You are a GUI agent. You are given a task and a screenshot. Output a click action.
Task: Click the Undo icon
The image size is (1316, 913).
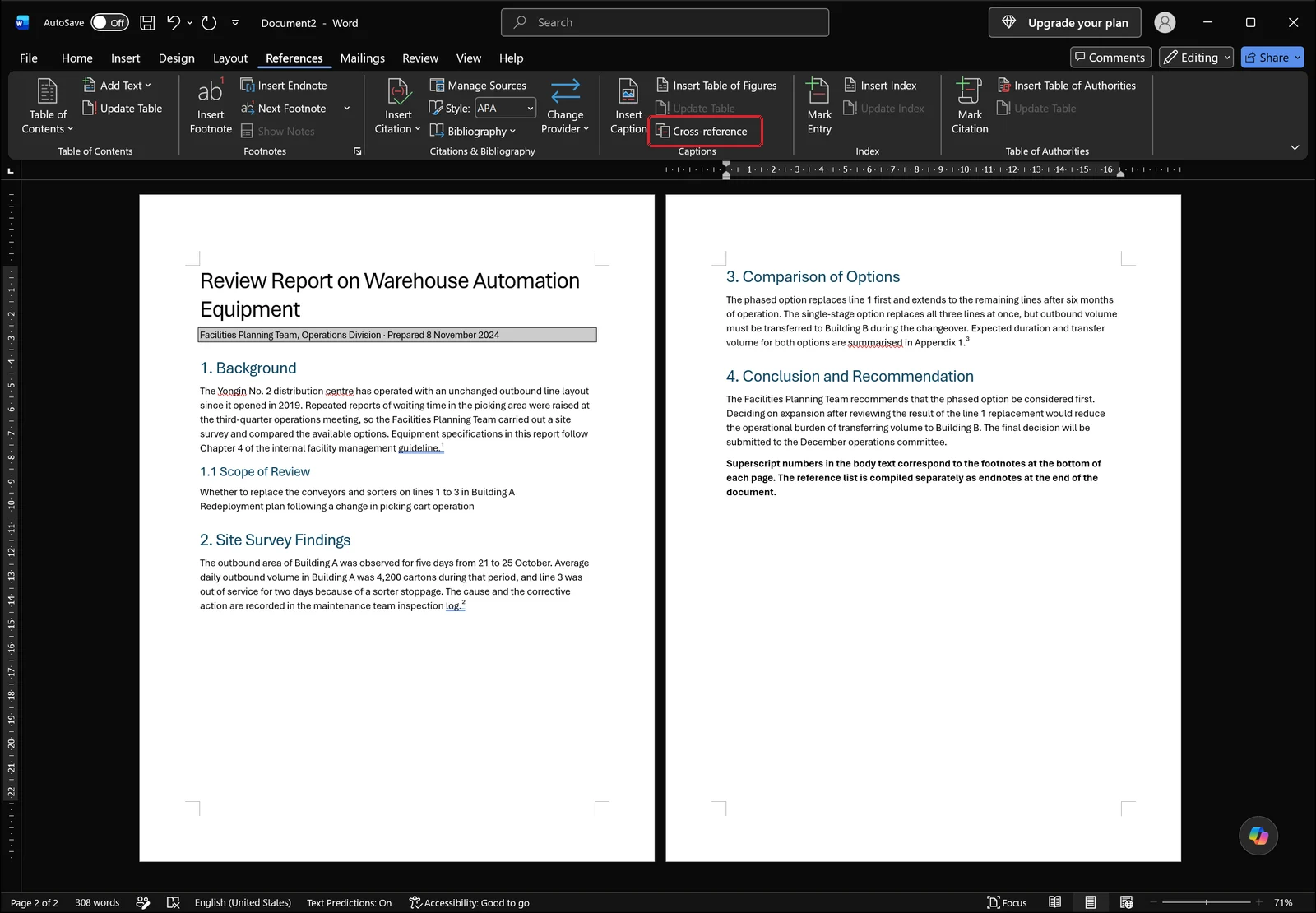click(x=173, y=23)
